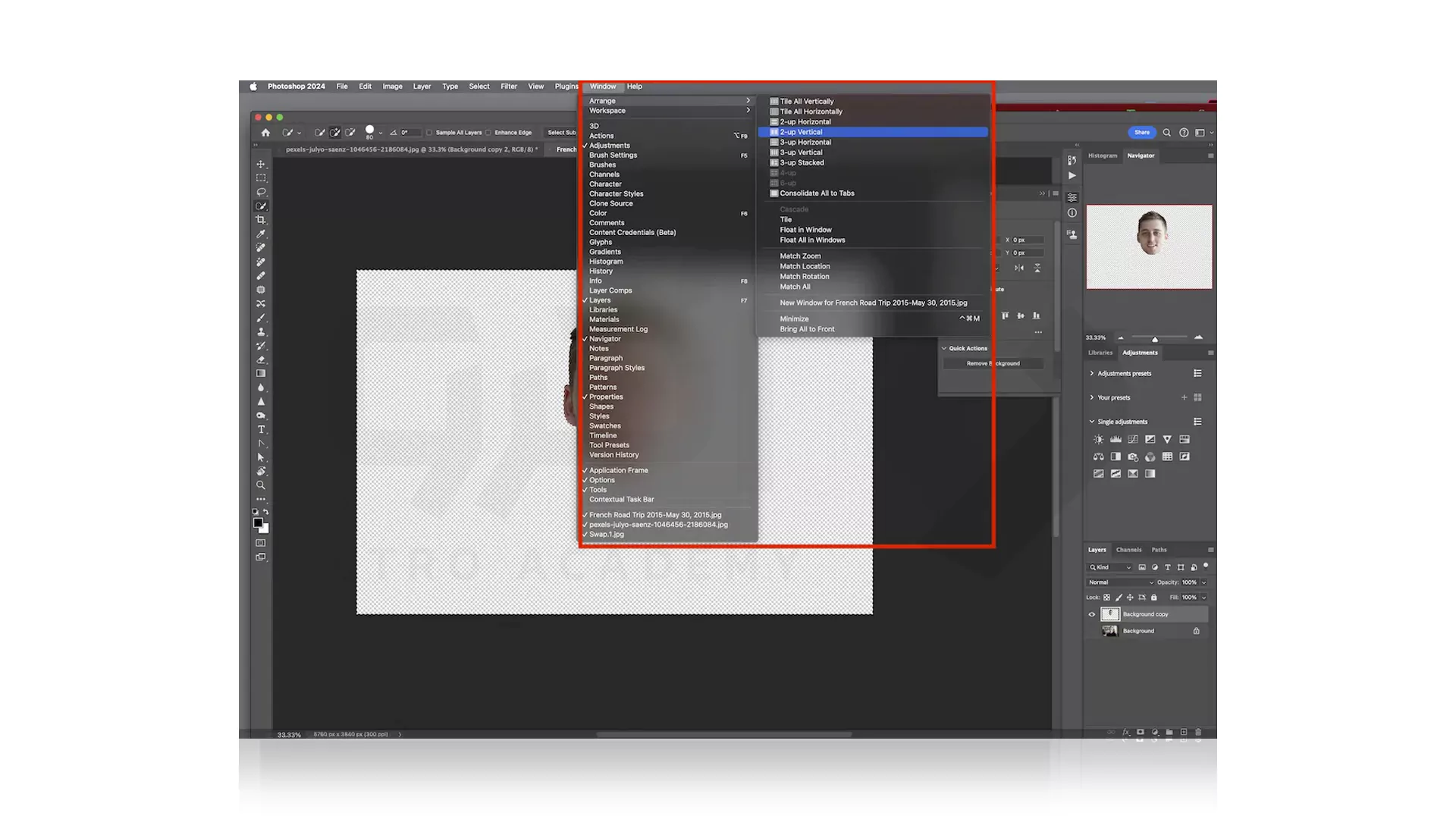Click the Remove Background quick action
1456x819 pixels.
tap(993, 363)
